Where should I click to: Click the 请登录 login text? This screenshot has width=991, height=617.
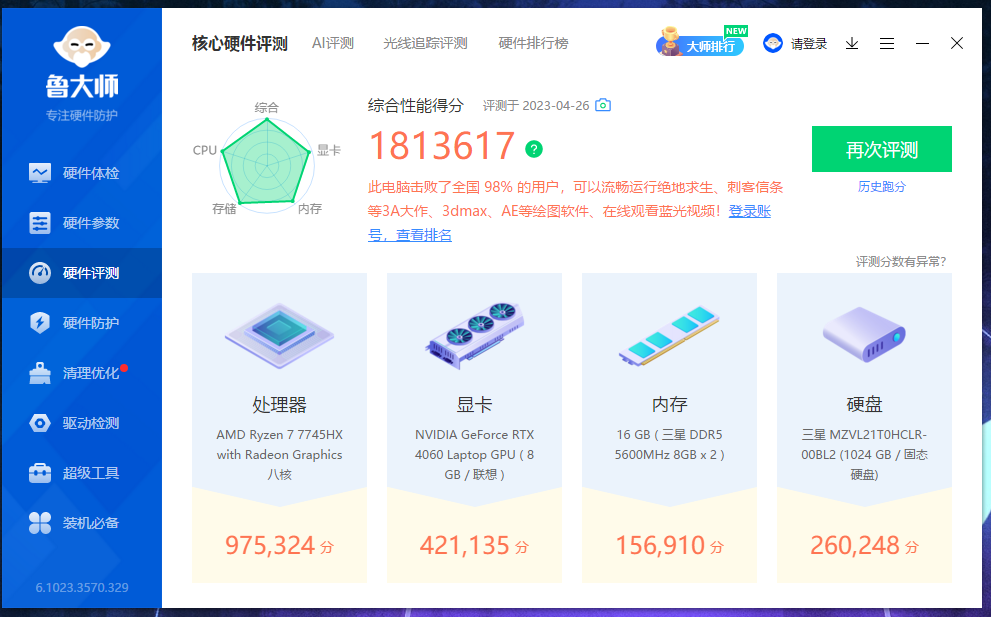809,44
